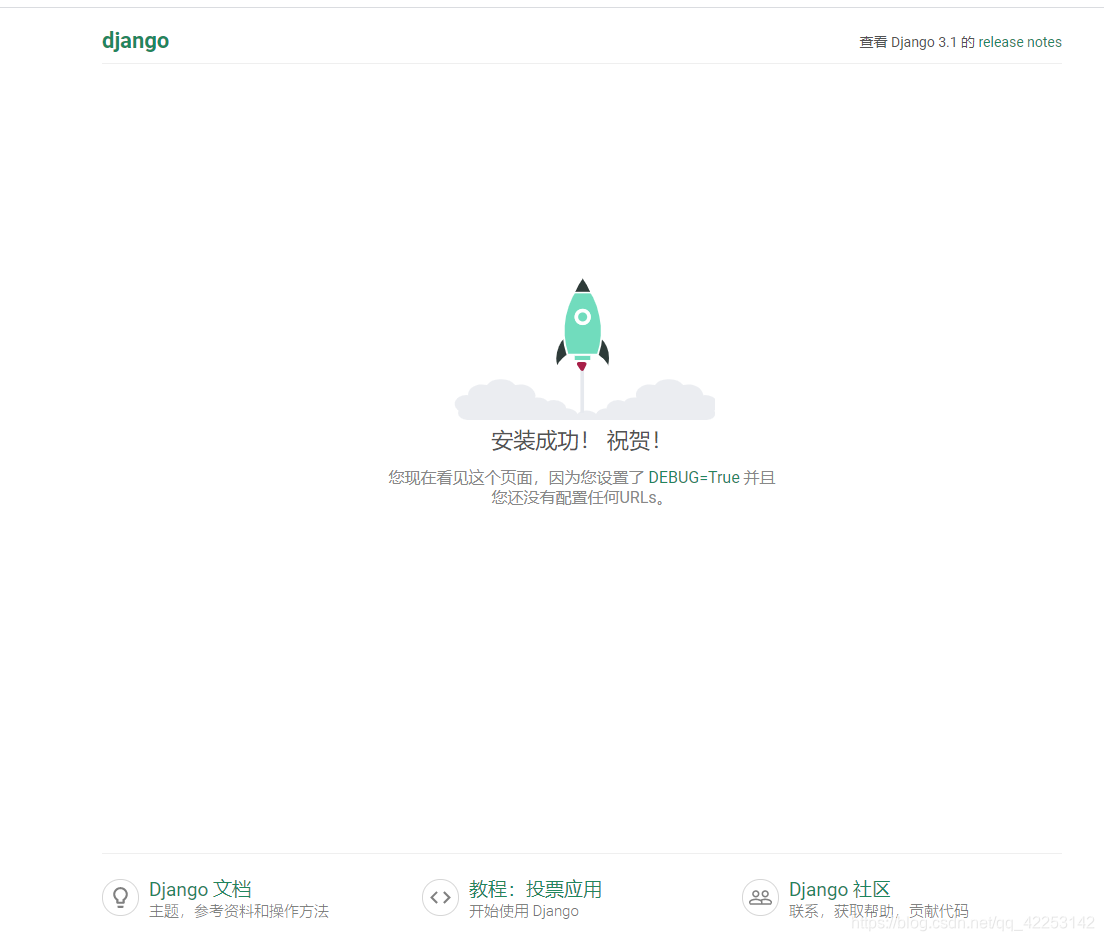Open the 教程：投票应用 tutorial link

tap(535, 889)
